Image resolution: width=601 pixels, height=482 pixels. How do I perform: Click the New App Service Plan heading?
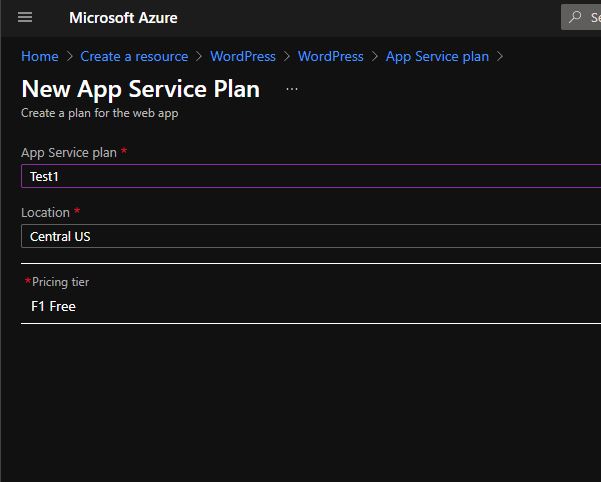pyautogui.click(x=141, y=89)
